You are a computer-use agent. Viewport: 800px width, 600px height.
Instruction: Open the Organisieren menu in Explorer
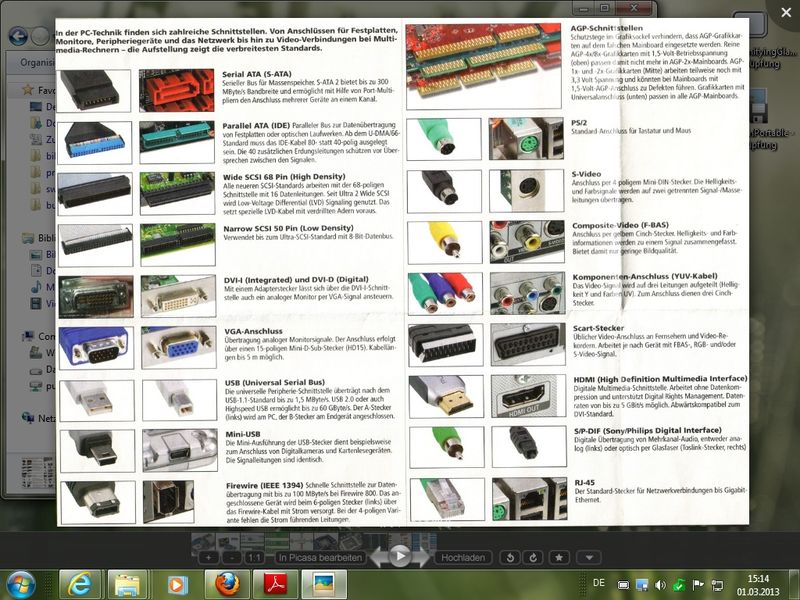(37, 62)
